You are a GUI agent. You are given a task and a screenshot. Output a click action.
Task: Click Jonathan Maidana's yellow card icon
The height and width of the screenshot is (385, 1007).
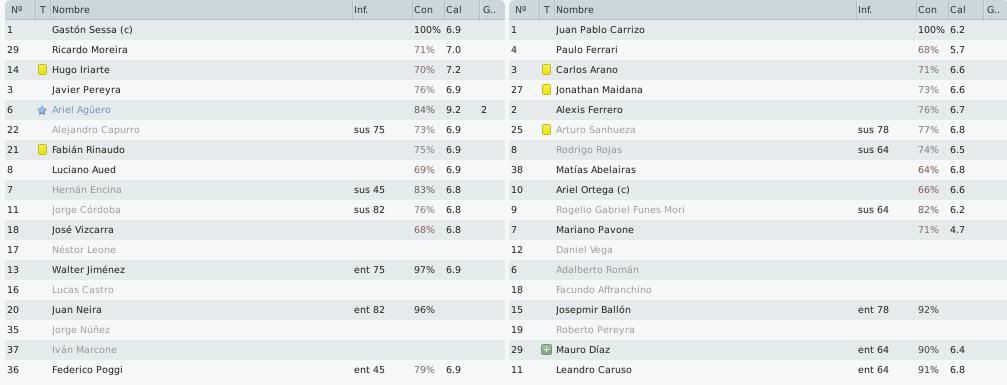click(x=547, y=90)
